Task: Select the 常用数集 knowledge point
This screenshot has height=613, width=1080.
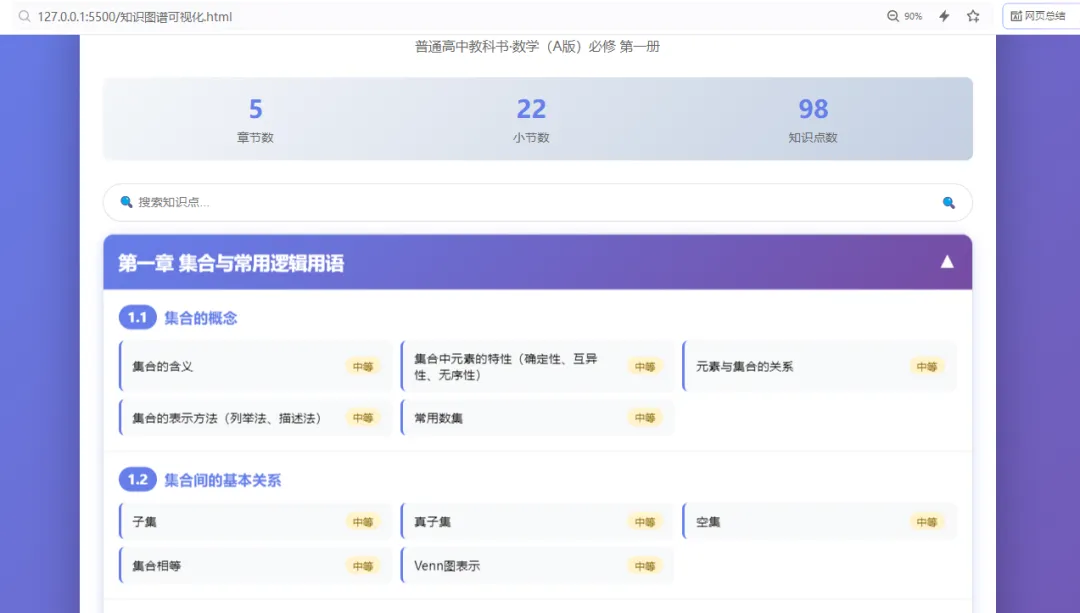Action: click(x=537, y=418)
